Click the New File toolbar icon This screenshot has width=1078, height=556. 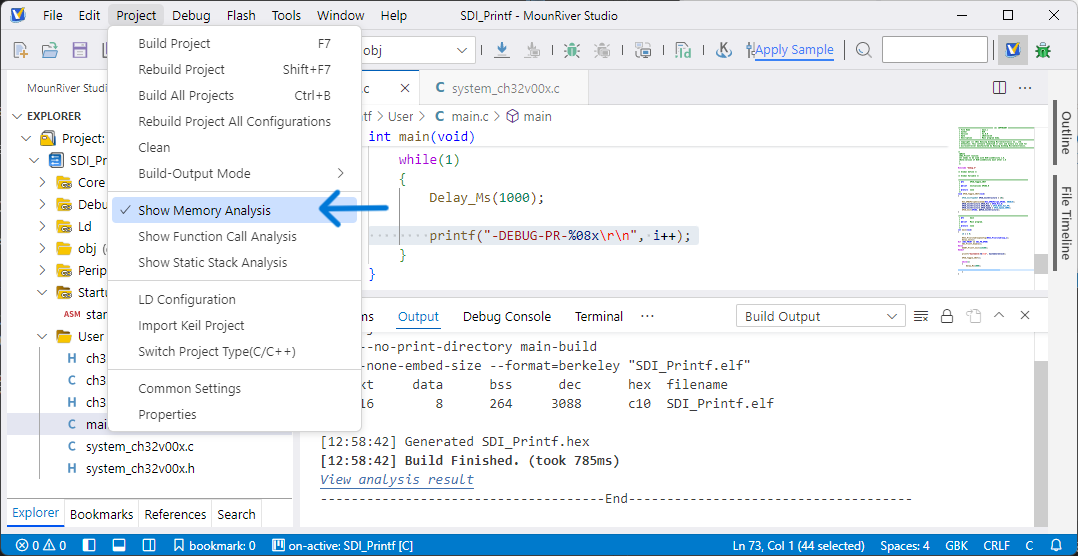(x=21, y=50)
